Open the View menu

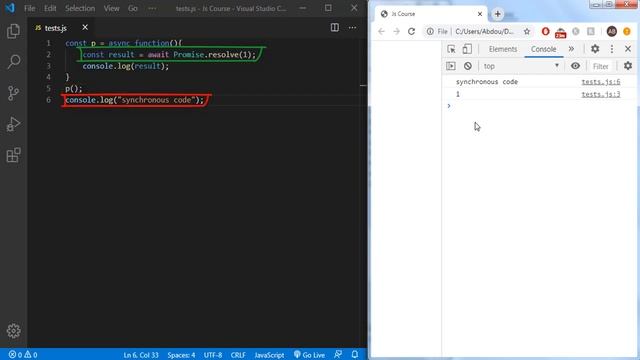(111, 8)
